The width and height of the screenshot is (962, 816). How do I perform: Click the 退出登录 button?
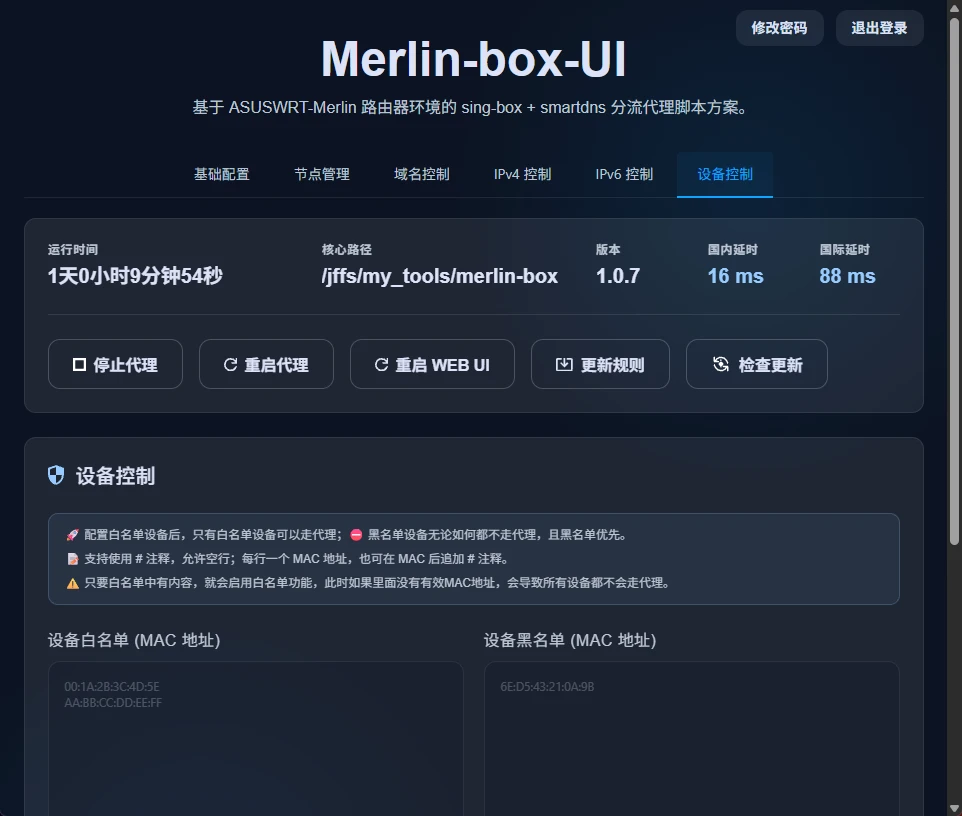[x=879, y=28]
